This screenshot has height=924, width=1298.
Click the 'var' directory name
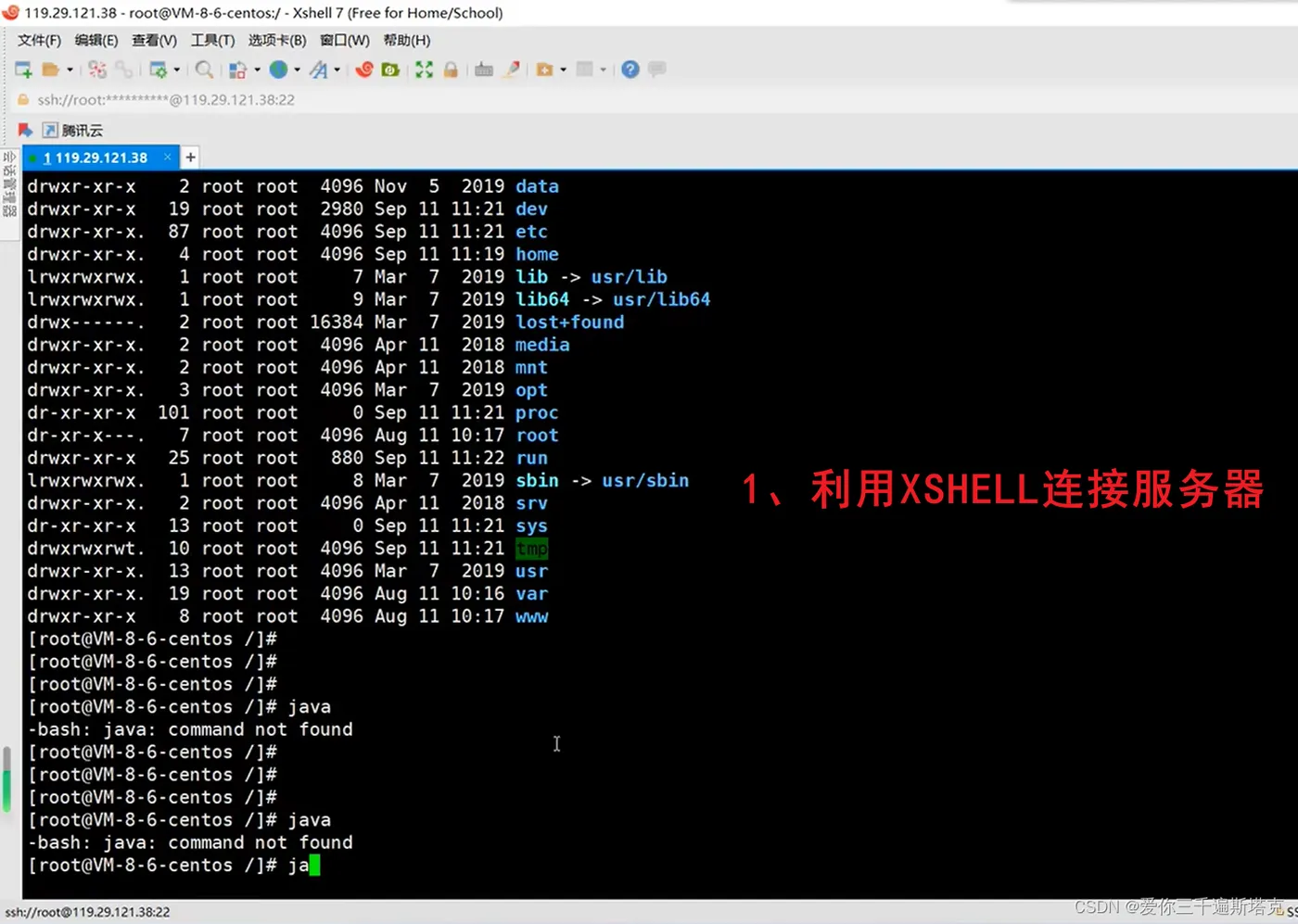[532, 594]
